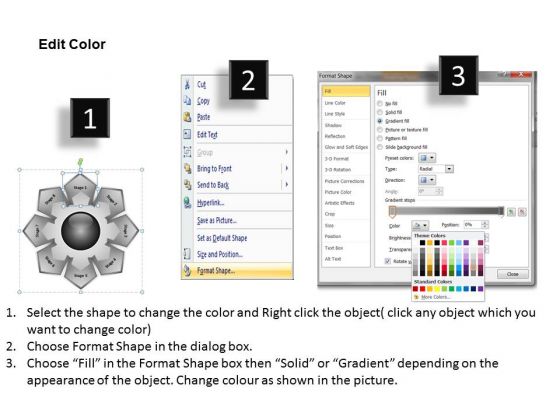
Task: Select the Gradient fill radio button
Action: (x=380, y=121)
